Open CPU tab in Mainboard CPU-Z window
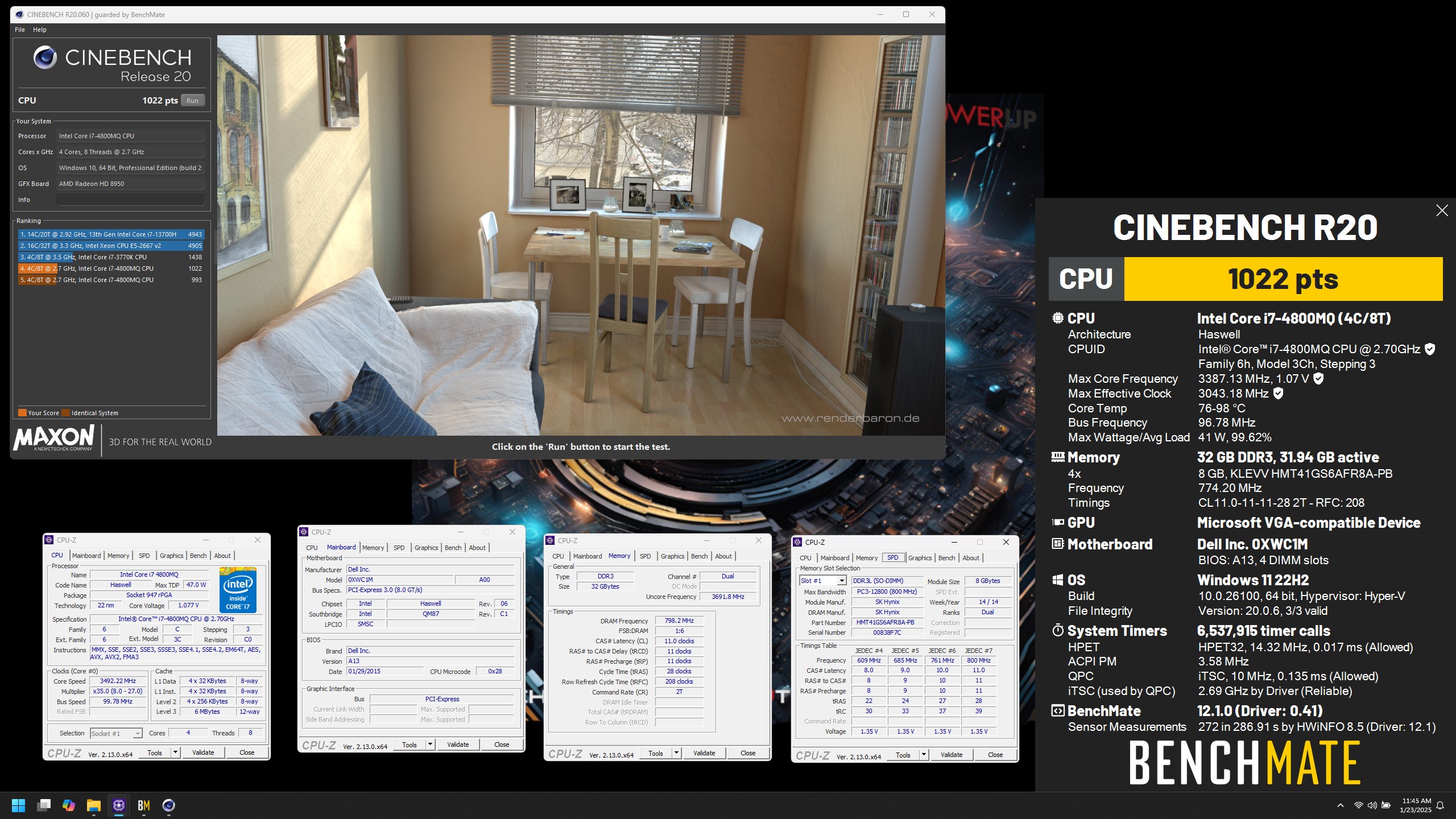Image resolution: width=1456 pixels, height=819 pixels. [x=312, y=548]
